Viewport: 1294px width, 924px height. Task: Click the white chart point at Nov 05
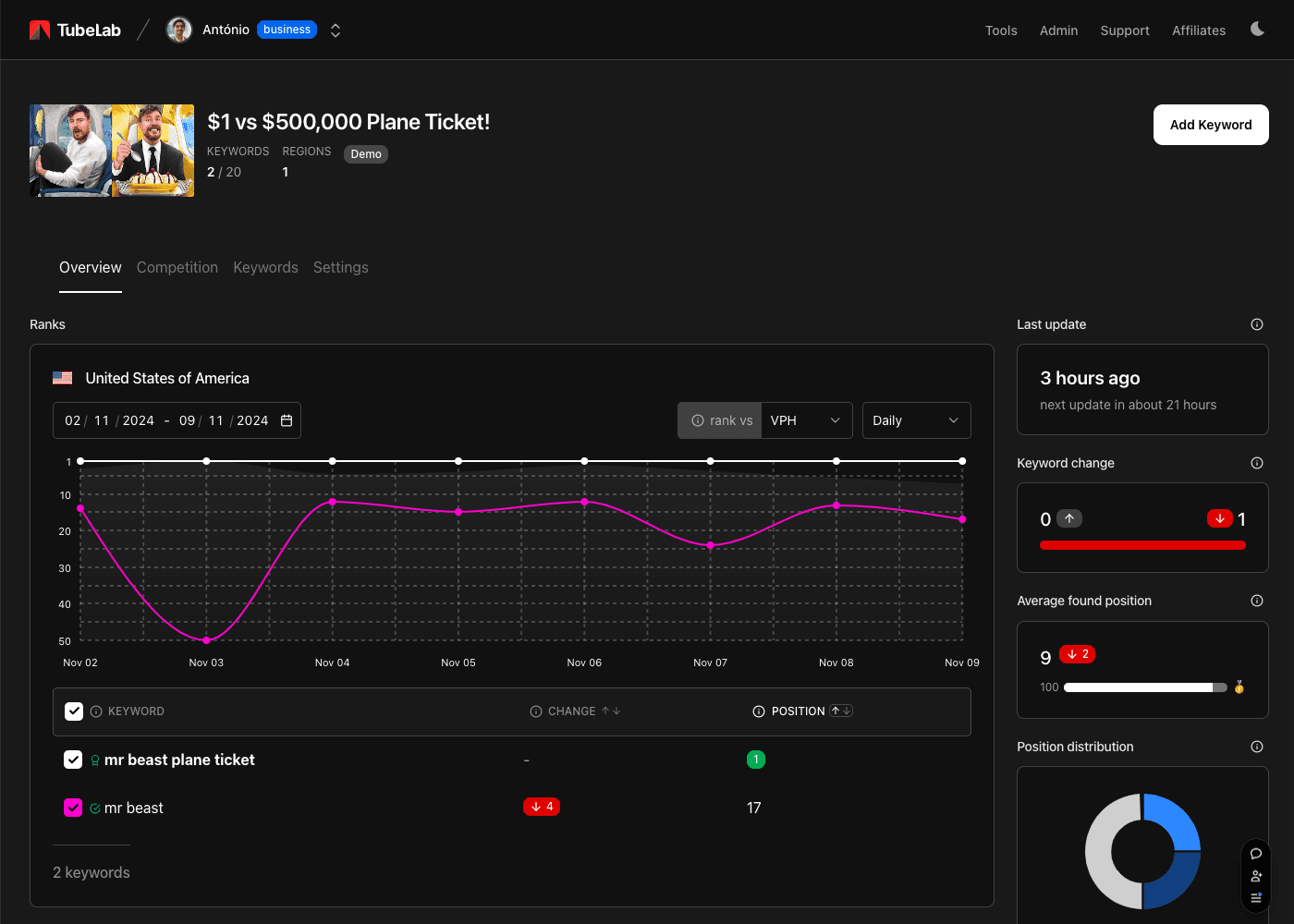point(458,461)
